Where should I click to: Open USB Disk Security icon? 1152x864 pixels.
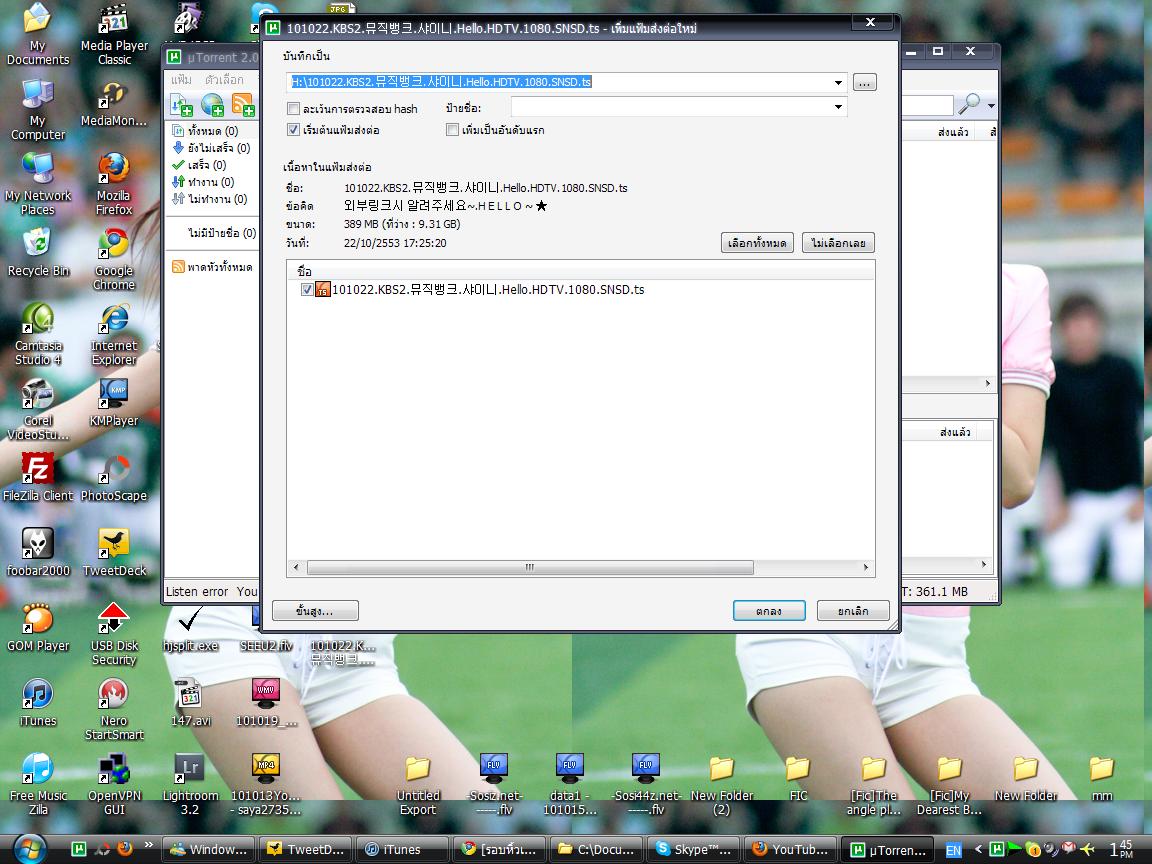click(x=114, y=634)
